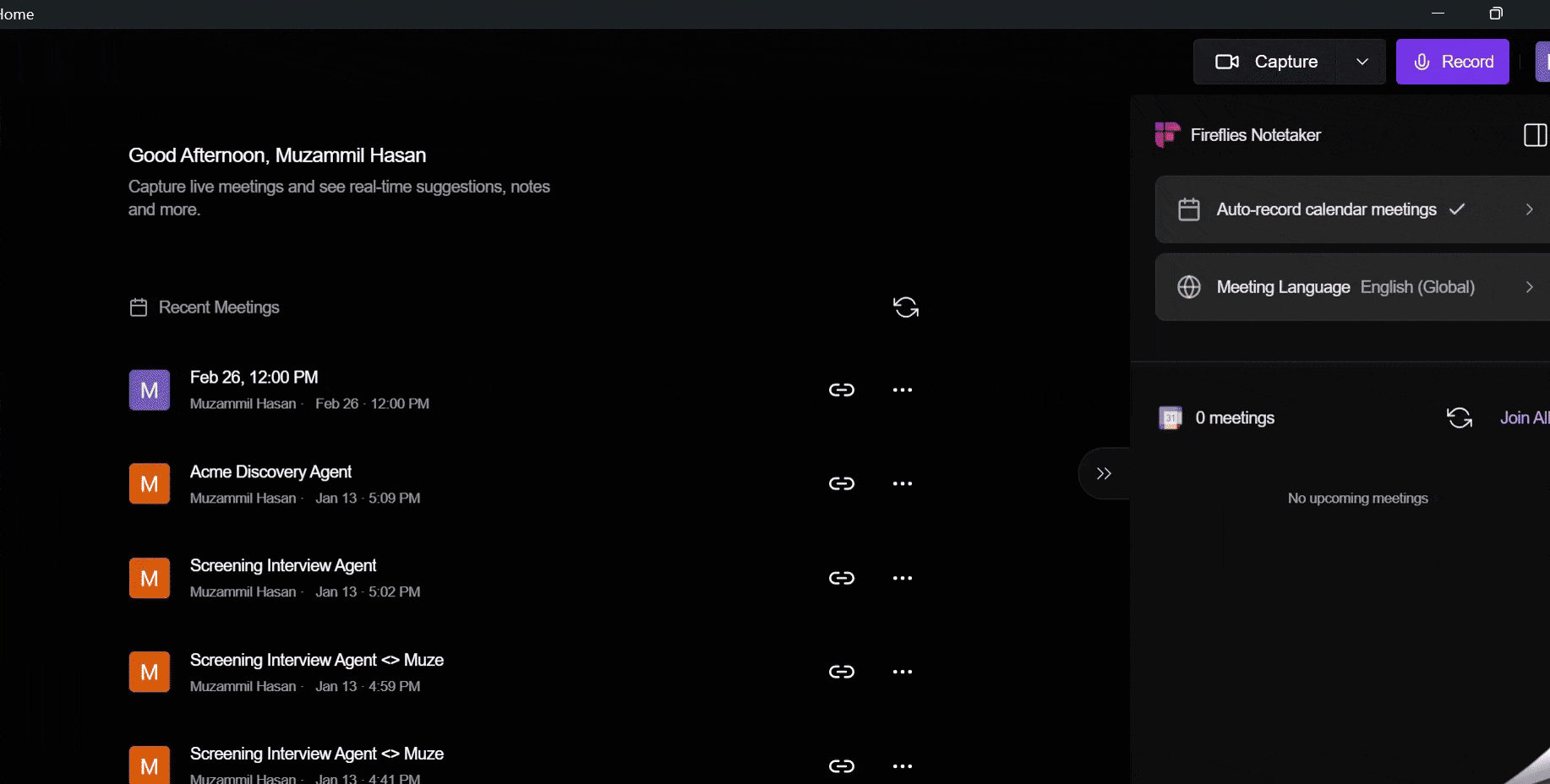Open more options for Feb 26 meeting

(x=902, y=389)
